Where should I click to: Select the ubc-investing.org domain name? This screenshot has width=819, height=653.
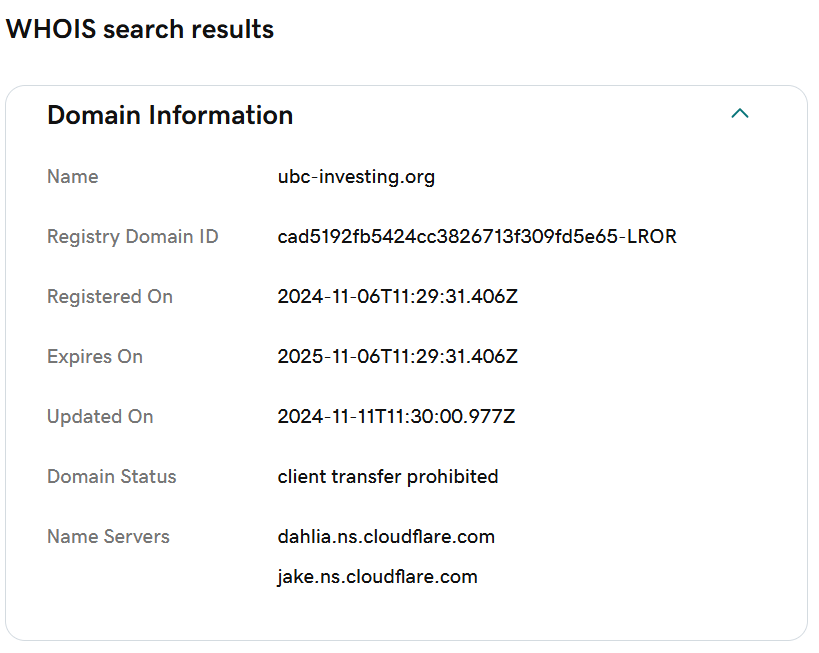click(356, 177)
